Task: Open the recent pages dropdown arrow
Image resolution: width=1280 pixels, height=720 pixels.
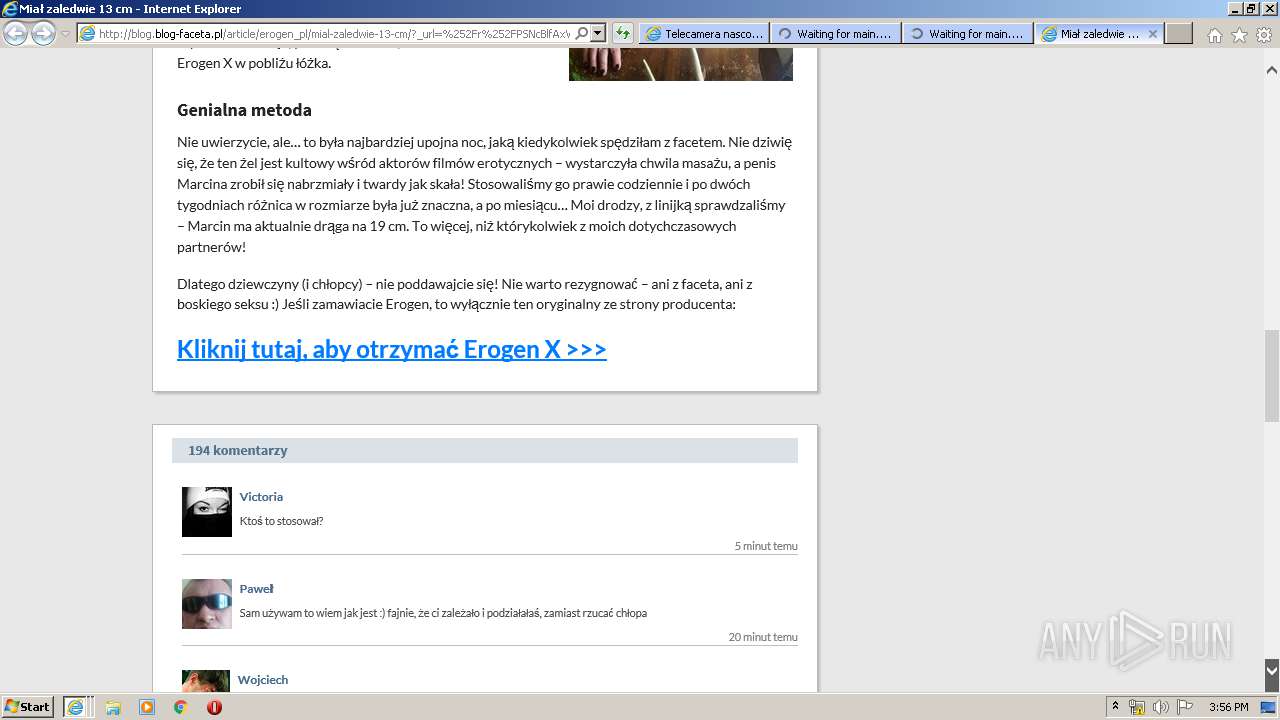Action: (66, 34)
